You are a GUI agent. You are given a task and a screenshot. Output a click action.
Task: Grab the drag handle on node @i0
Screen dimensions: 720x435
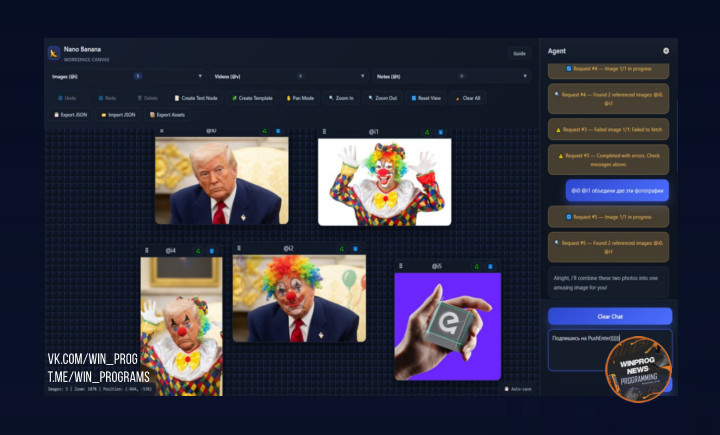(x=162, y=131)
